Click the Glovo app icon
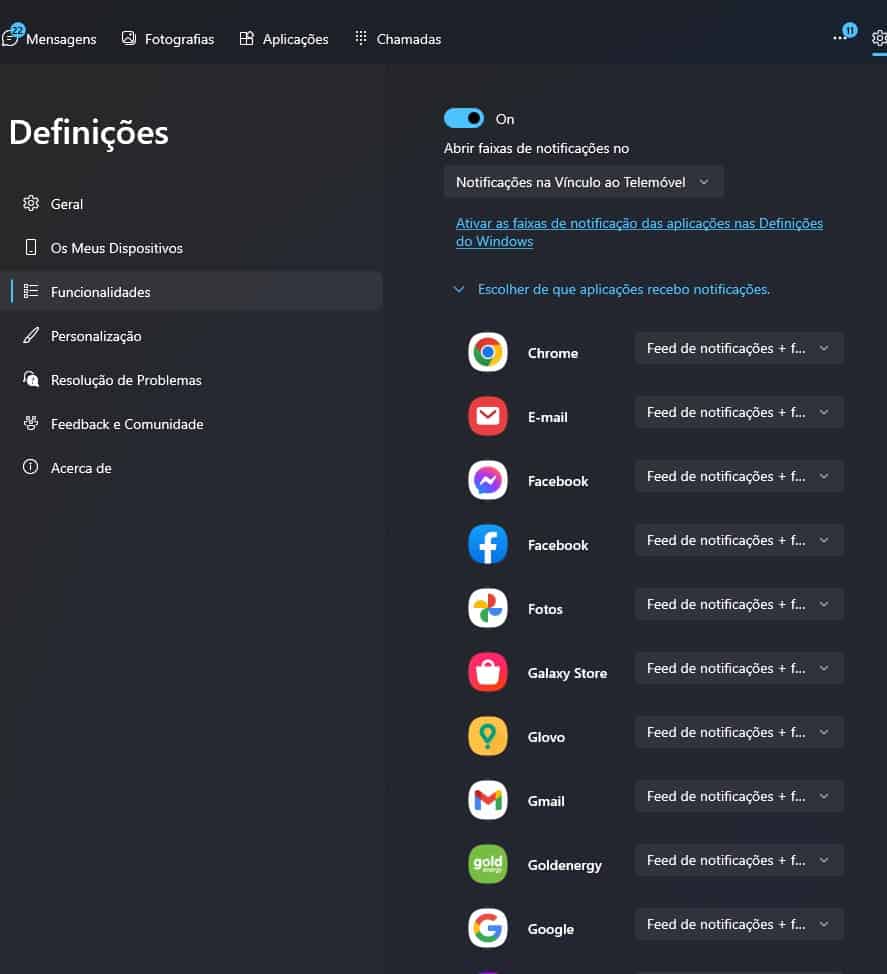 coord(488,735)
